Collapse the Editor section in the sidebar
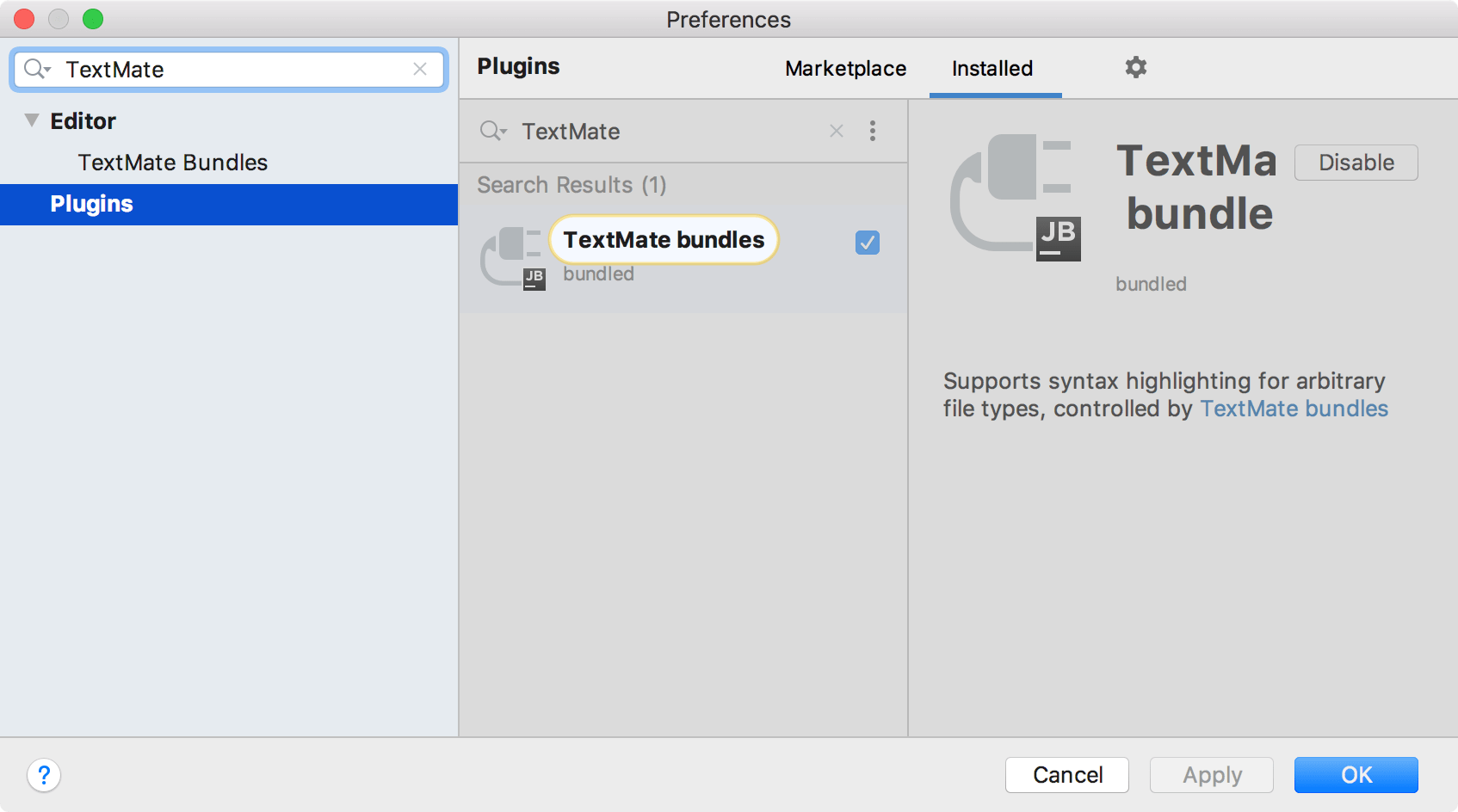This screenshot has width=1458, height=812. (x=31, y=120)
